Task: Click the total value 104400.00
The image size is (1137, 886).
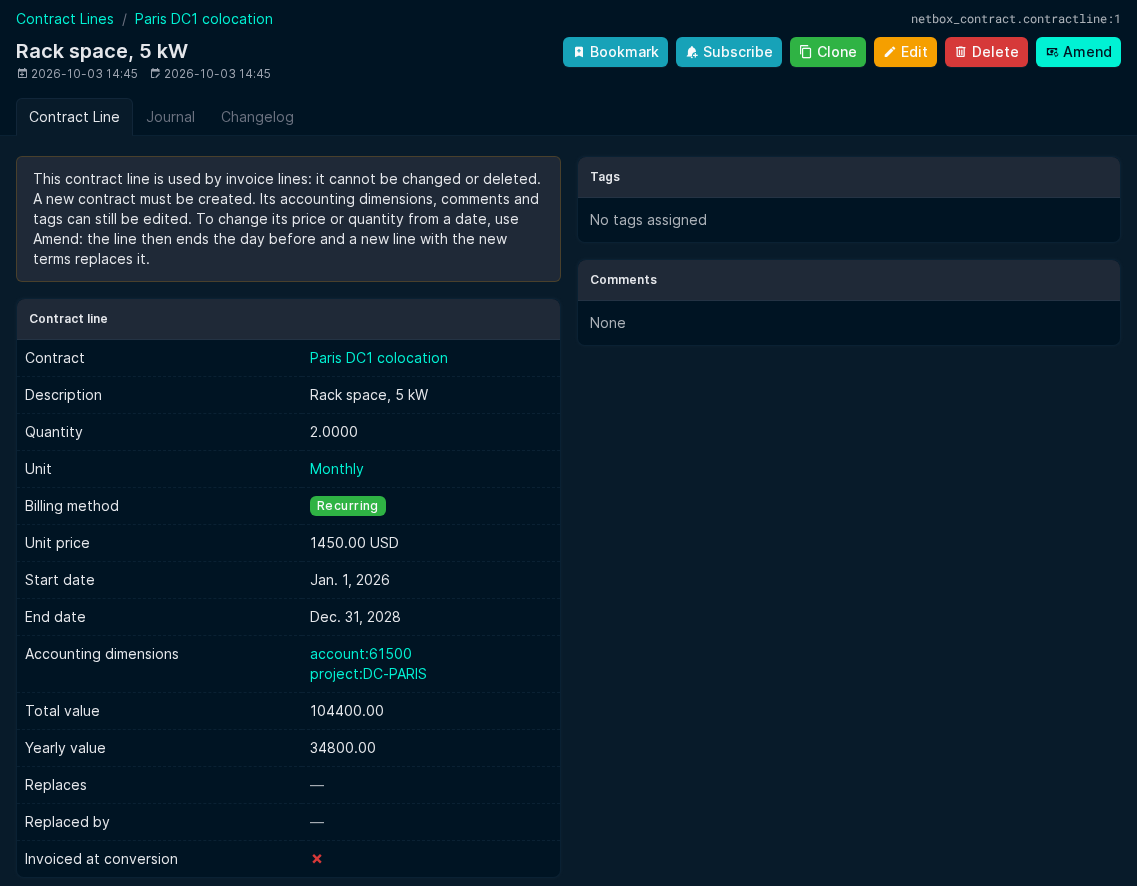Action: [347, 711]
